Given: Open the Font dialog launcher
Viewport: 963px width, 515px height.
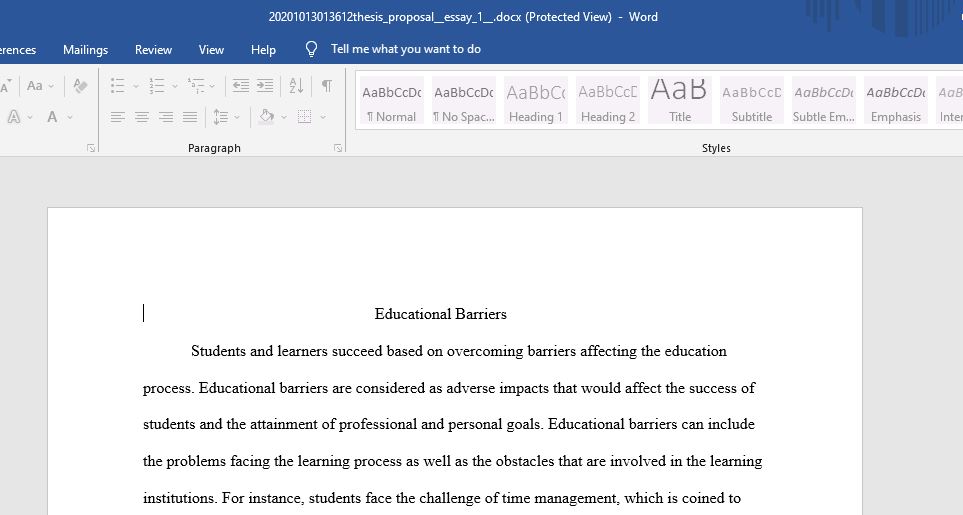Looking at the screenshot, I should click(91, 148).
